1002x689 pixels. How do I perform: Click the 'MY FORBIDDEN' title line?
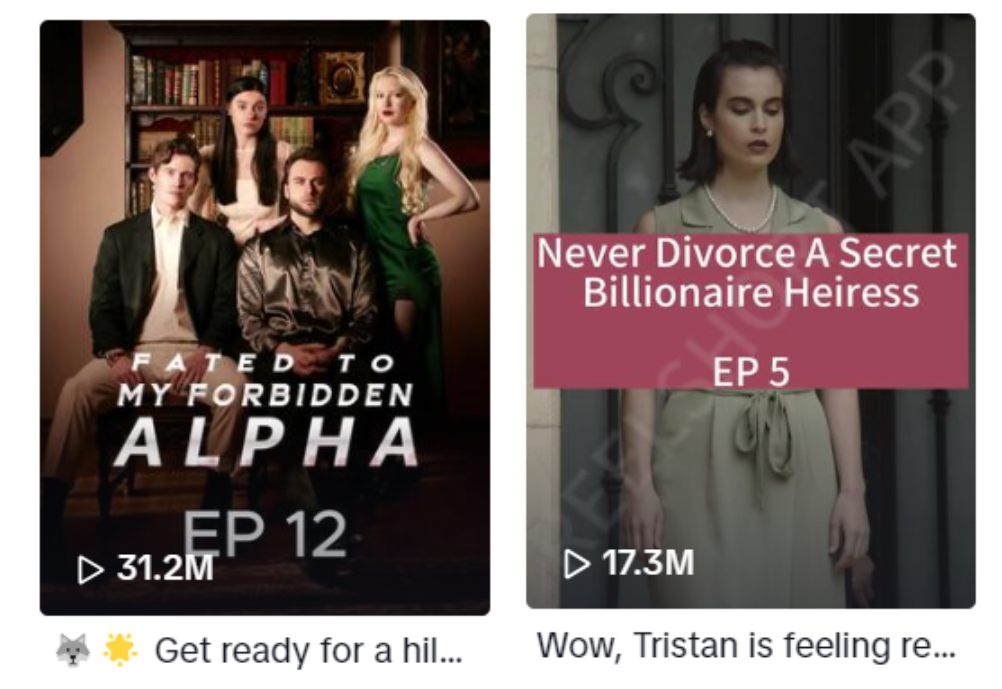(x=266, y=395)
